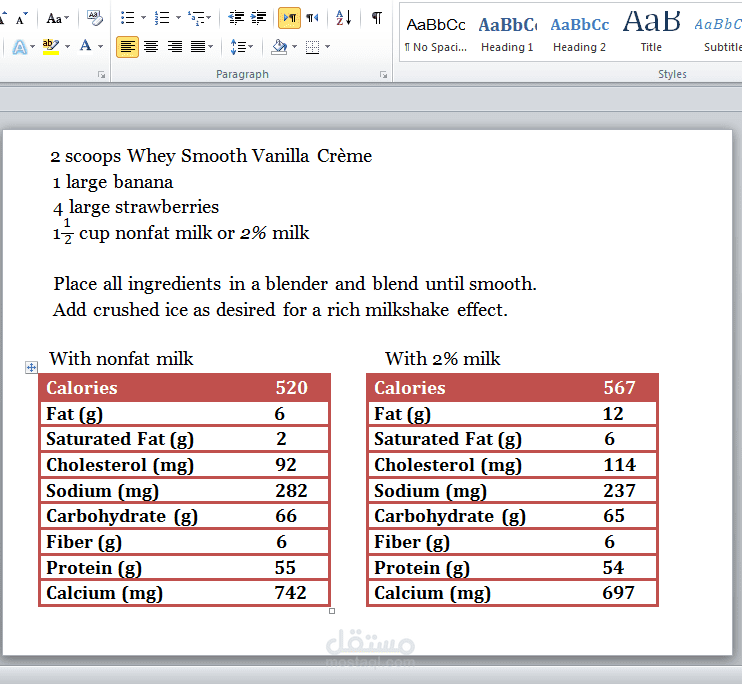Apply the Title style
This screenshot has width=742, height=684.
[651, 32]
